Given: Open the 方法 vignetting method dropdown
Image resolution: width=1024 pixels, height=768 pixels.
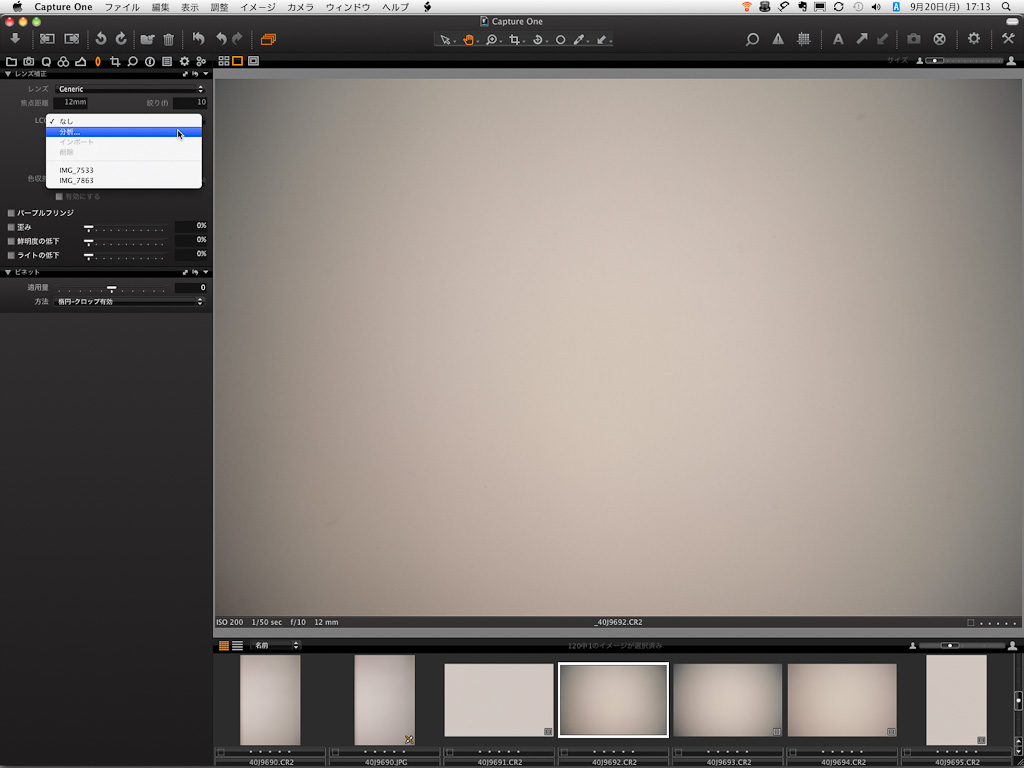Looking at the screenshot, I should click(x=129, y=301).
